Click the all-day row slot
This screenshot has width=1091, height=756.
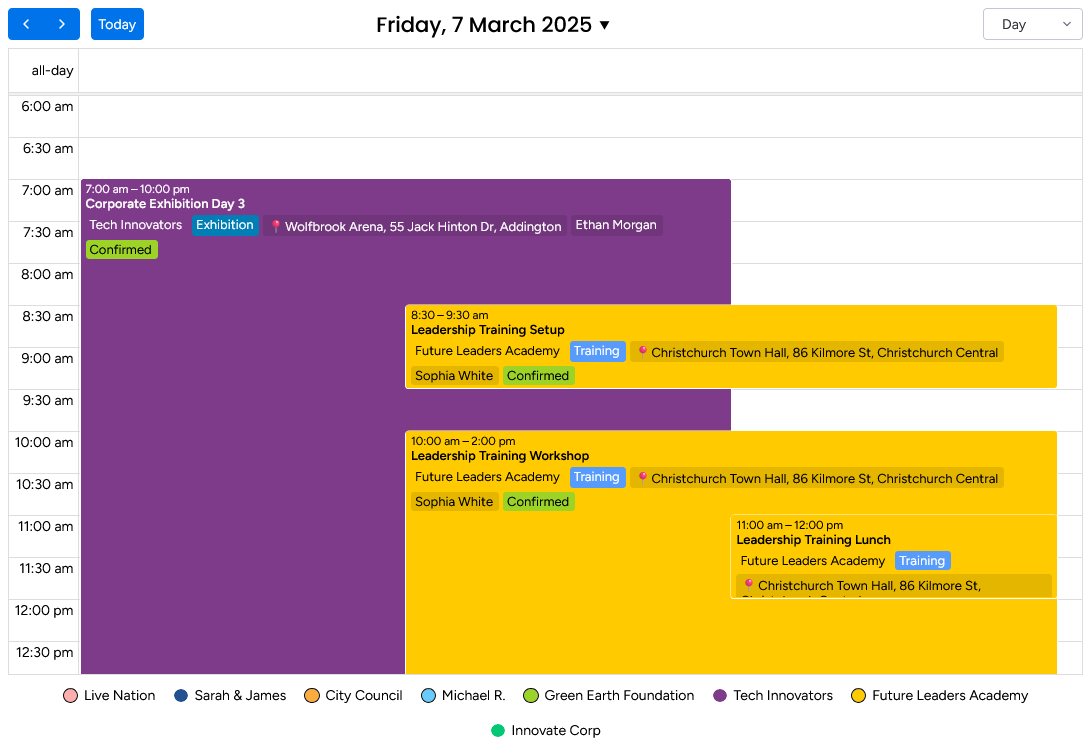580,70
